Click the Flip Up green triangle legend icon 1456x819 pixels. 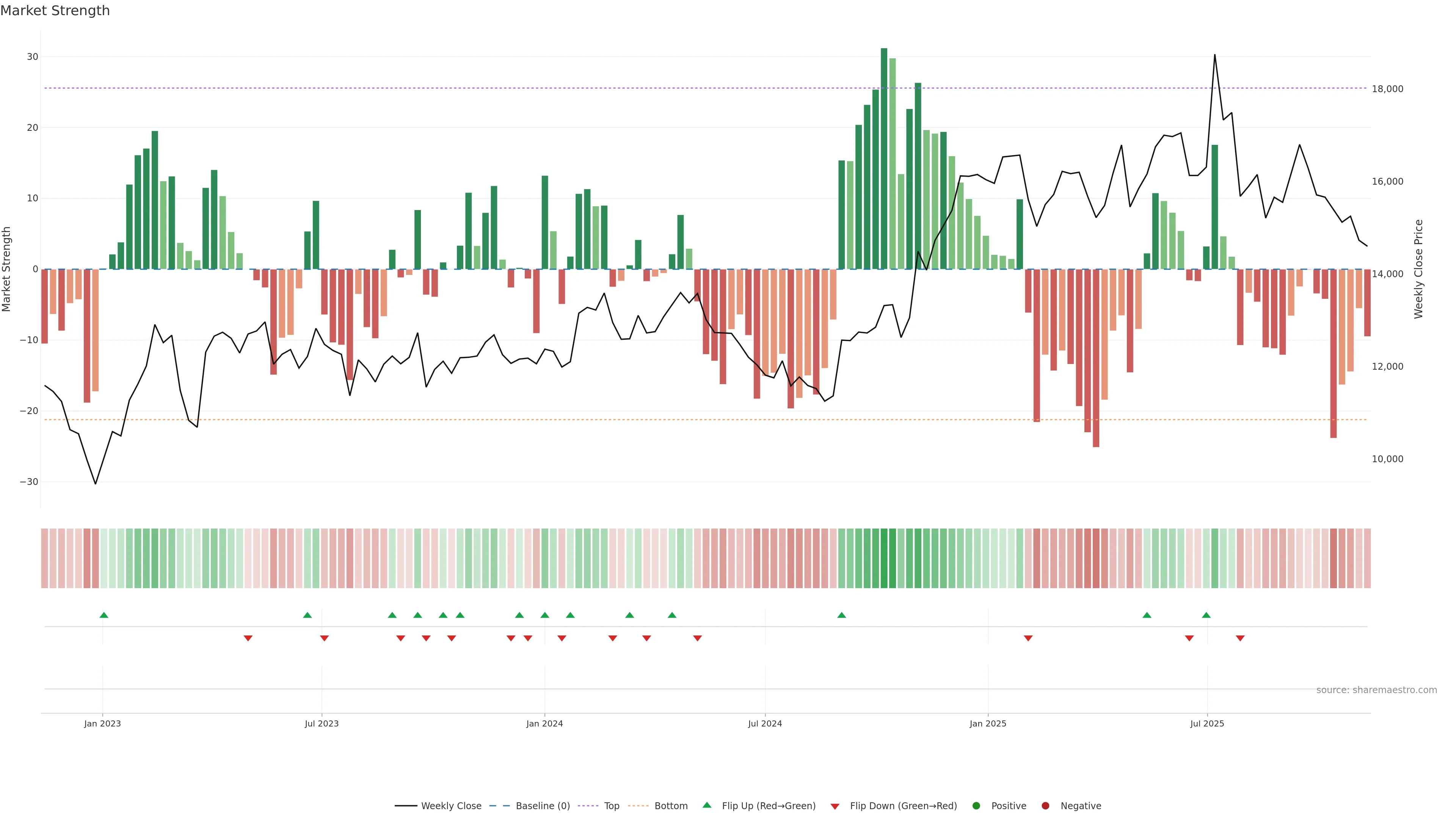point(706,805)
